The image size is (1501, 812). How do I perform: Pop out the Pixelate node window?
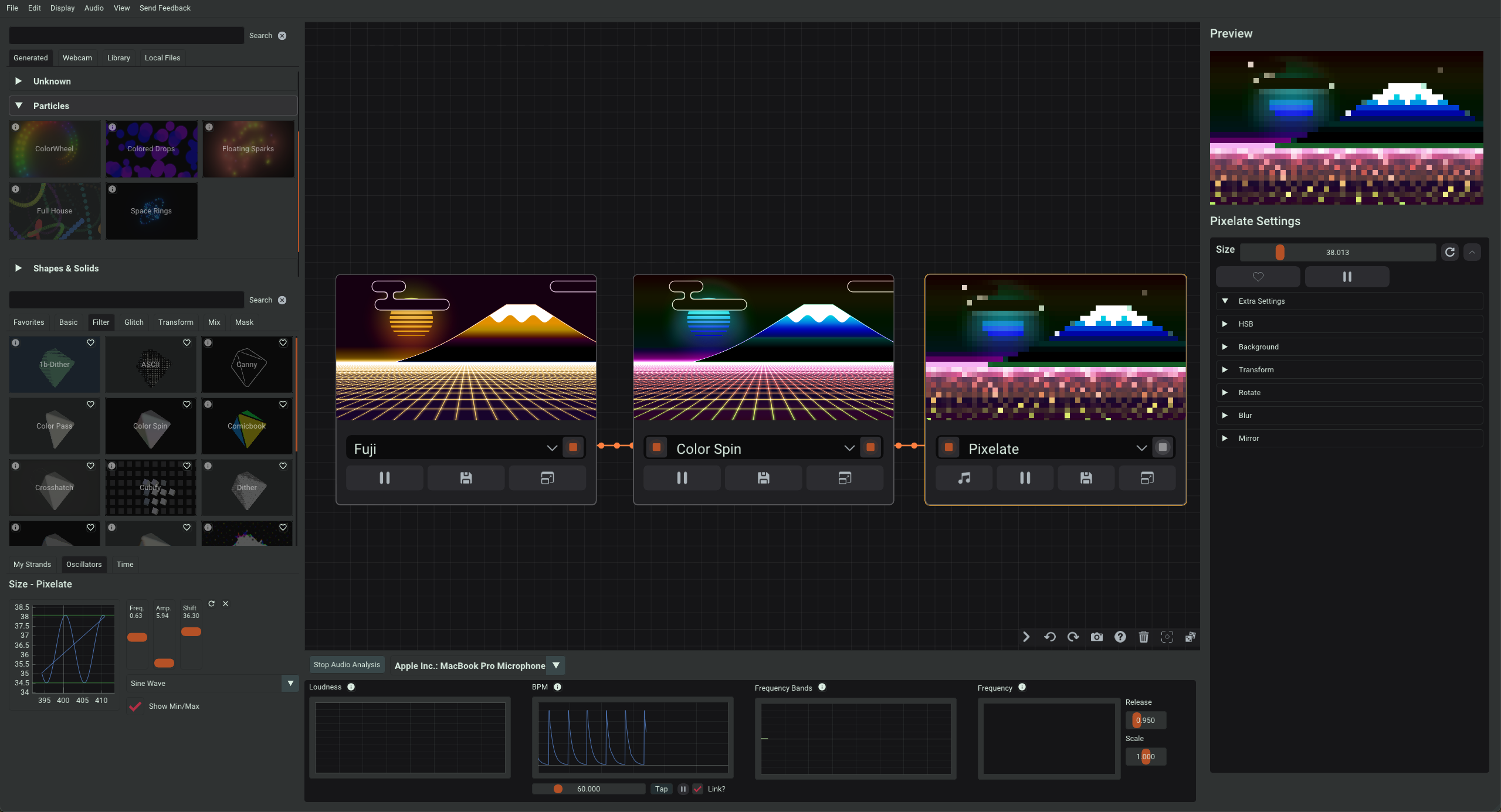point(1147,478)
